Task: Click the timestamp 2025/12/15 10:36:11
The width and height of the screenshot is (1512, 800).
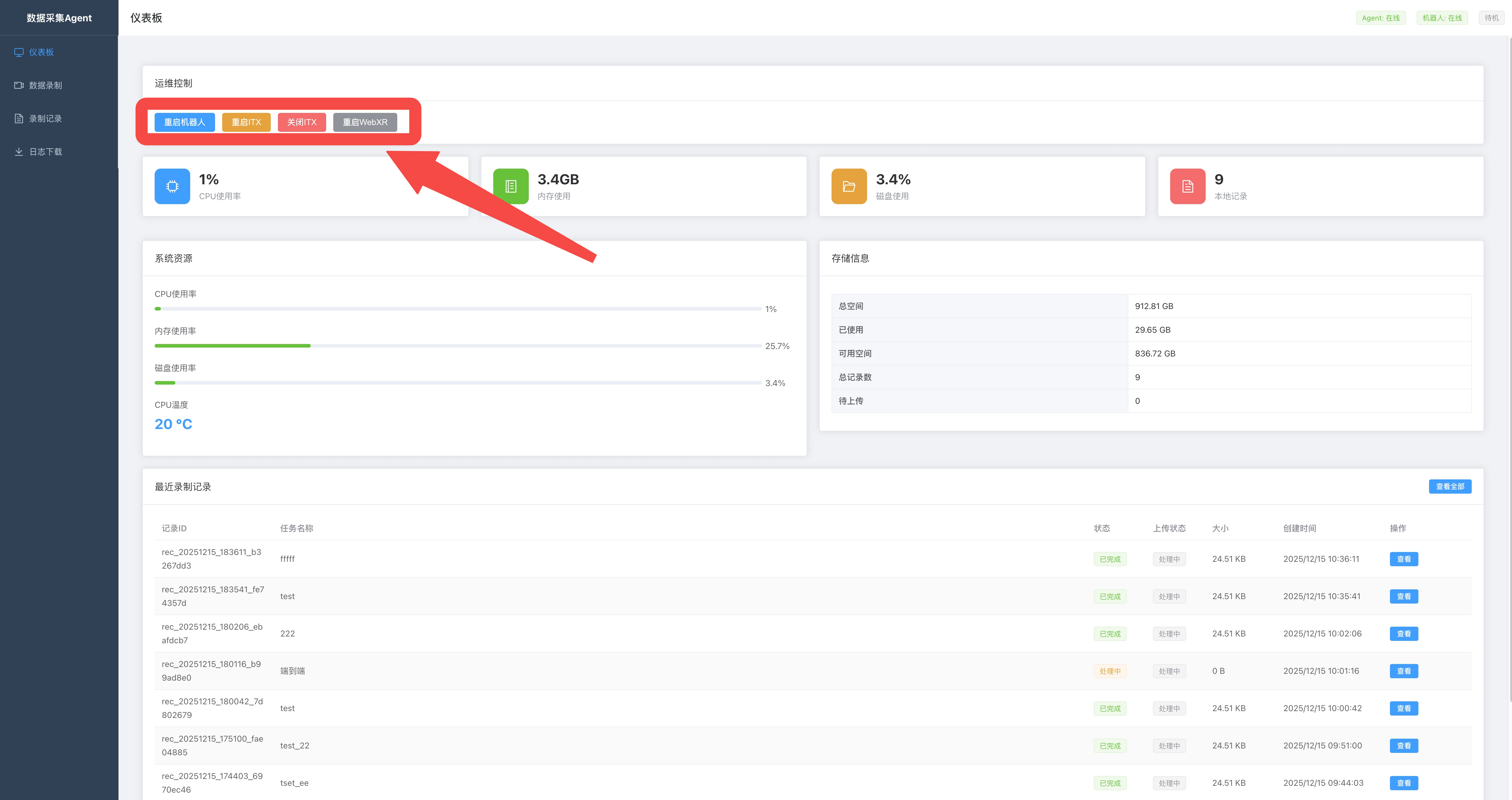Action: [1321, 559]
